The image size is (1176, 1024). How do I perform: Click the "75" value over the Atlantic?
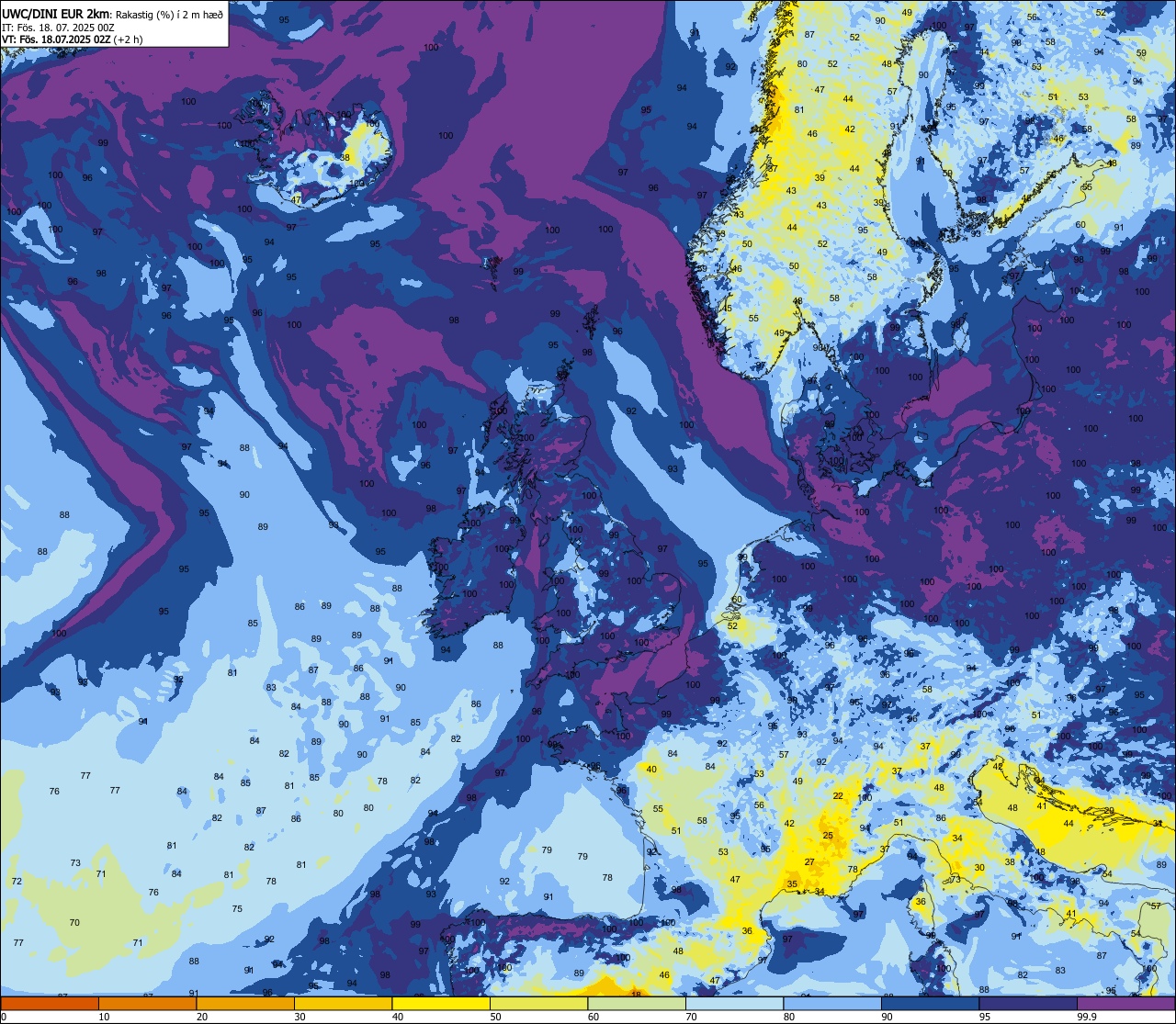pyautogui.click(x=237, y=909)
